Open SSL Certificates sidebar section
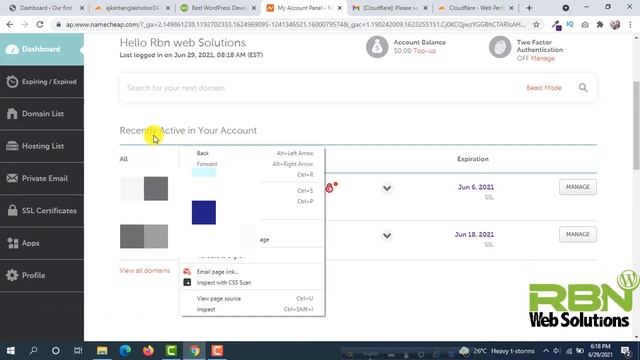Viewport: 640px width, 360px height. coord(42,211)
